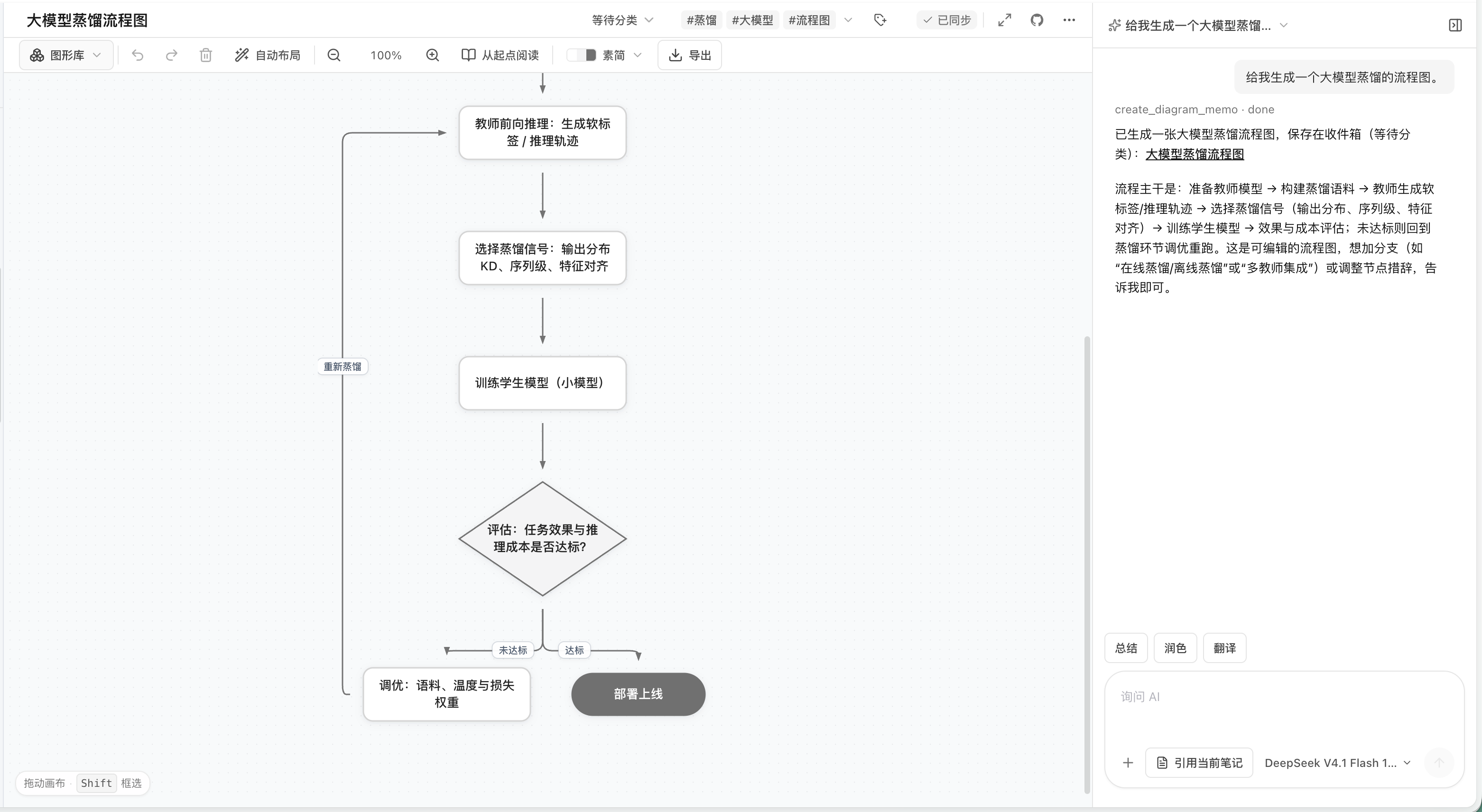Click 引用当前笔记 reference button
This screenshot has height=812, width=1482.
(x=1200, y=763)
